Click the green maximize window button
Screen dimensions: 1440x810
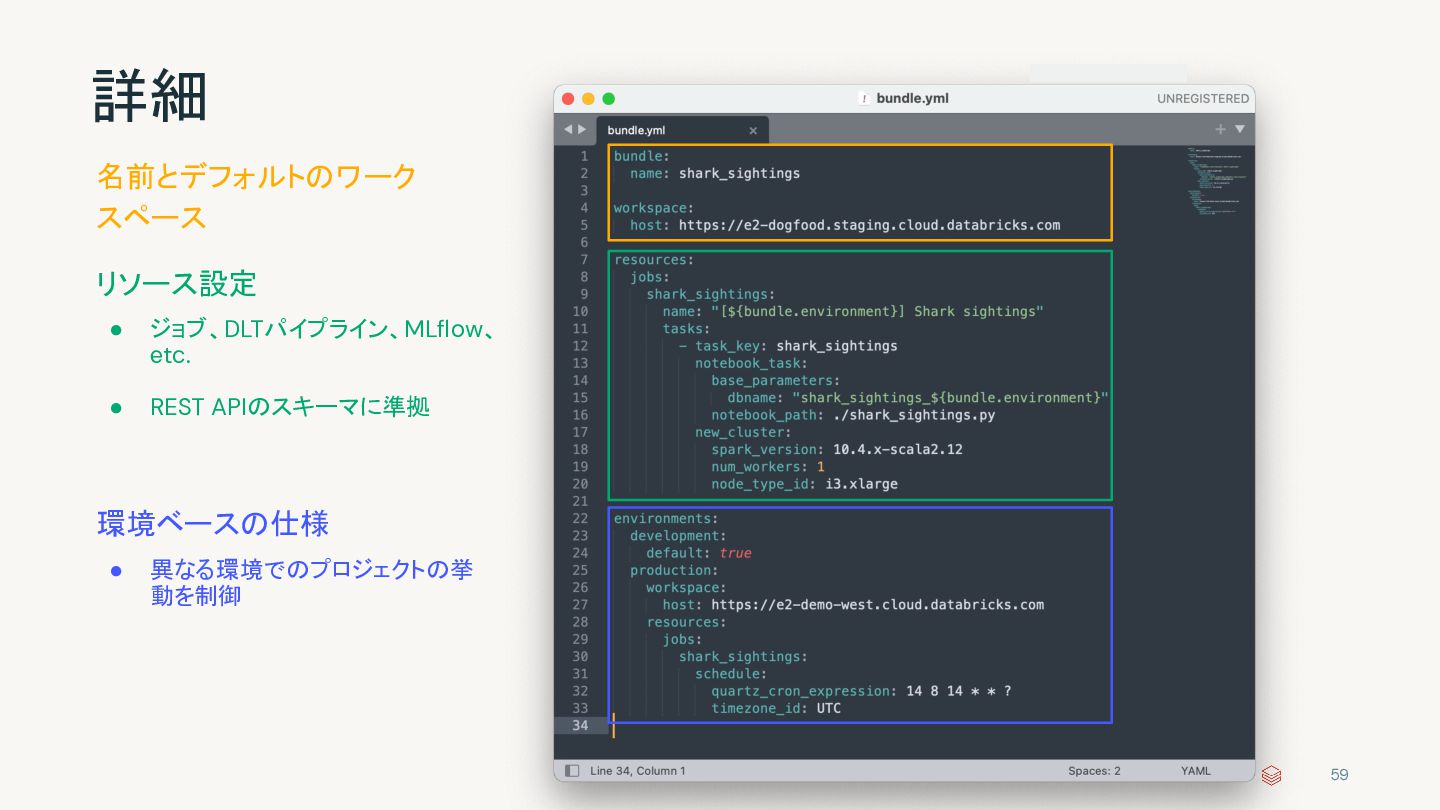(x=608, y=98)
